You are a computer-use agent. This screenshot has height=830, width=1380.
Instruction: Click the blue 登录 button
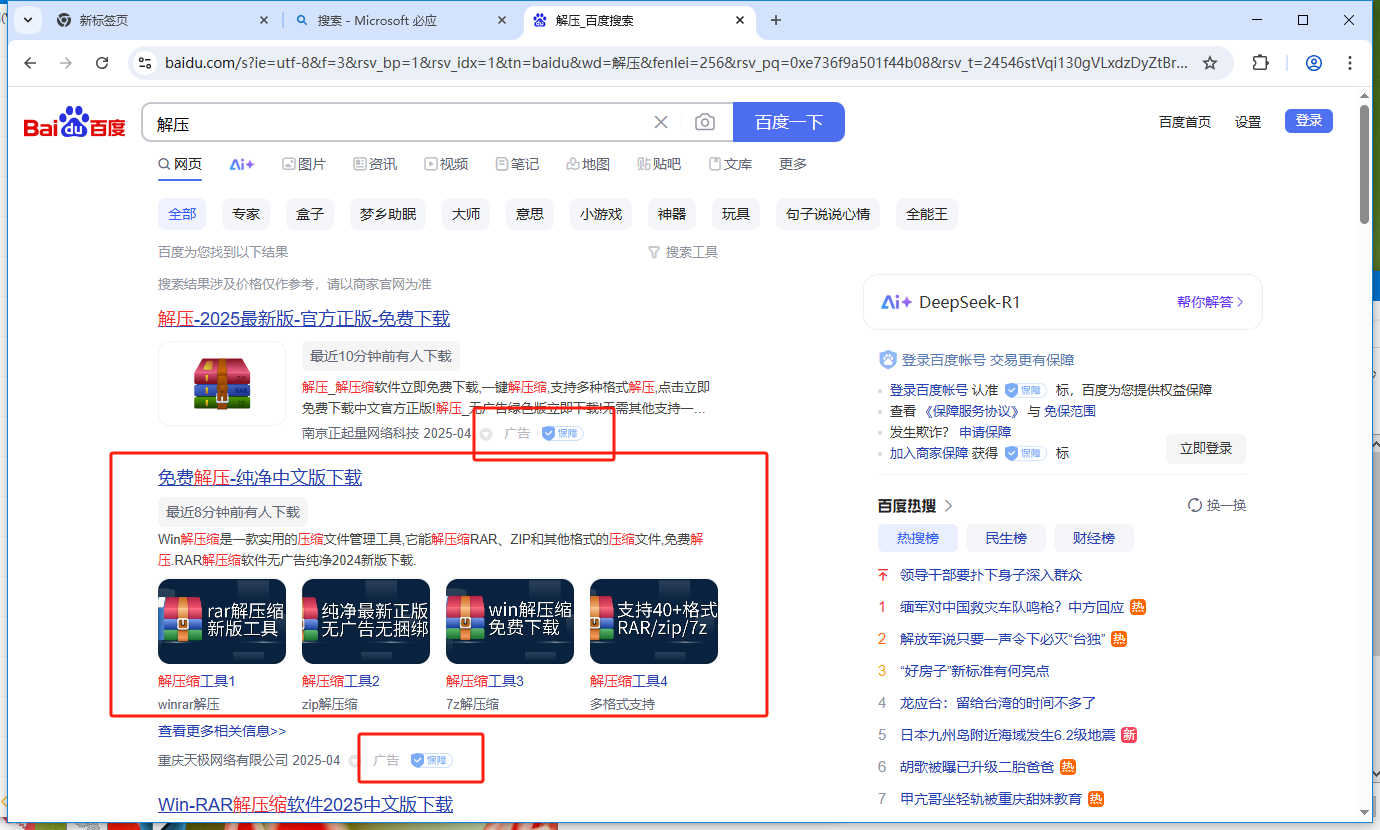point(1309,121)
